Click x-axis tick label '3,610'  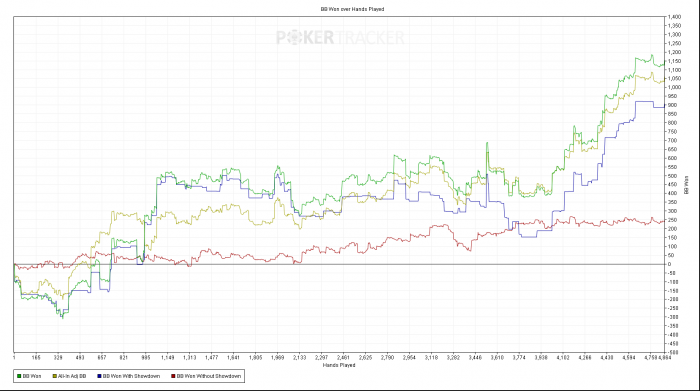(497, 358)
